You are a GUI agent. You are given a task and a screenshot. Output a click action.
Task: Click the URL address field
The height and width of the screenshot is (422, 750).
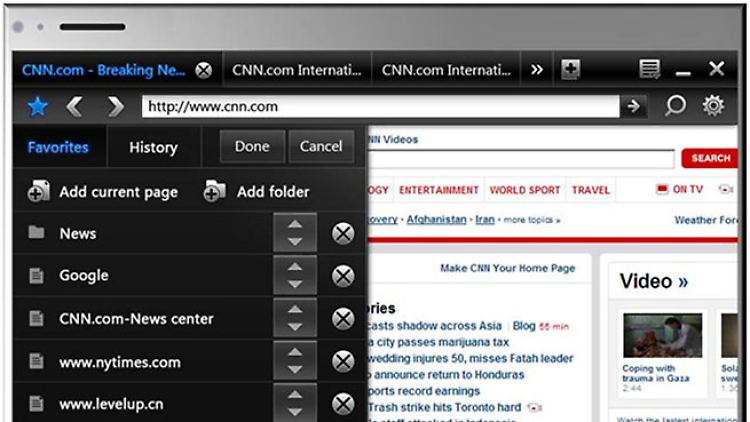380,106
